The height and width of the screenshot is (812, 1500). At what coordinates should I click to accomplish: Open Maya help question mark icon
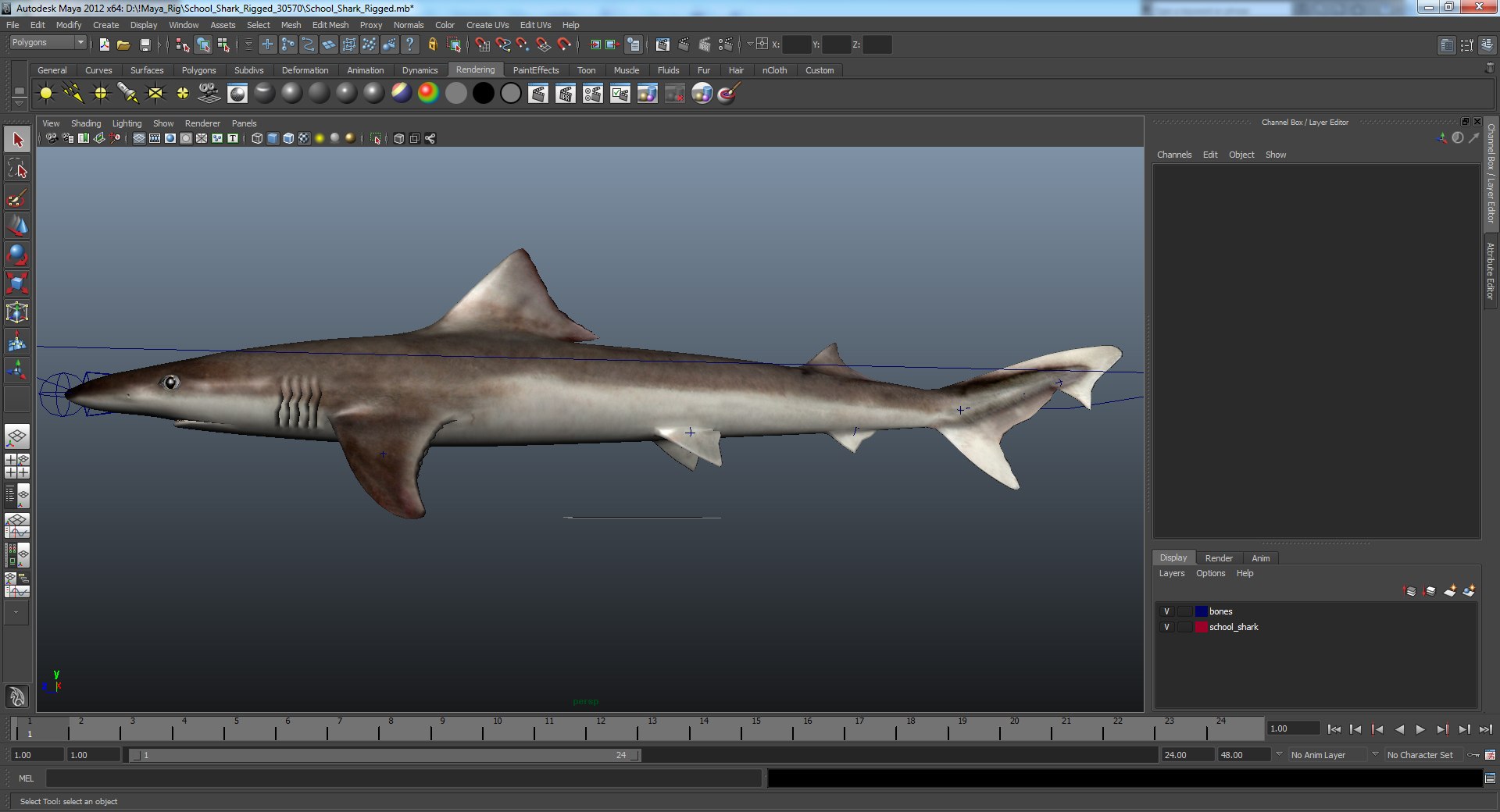(409, 45)
